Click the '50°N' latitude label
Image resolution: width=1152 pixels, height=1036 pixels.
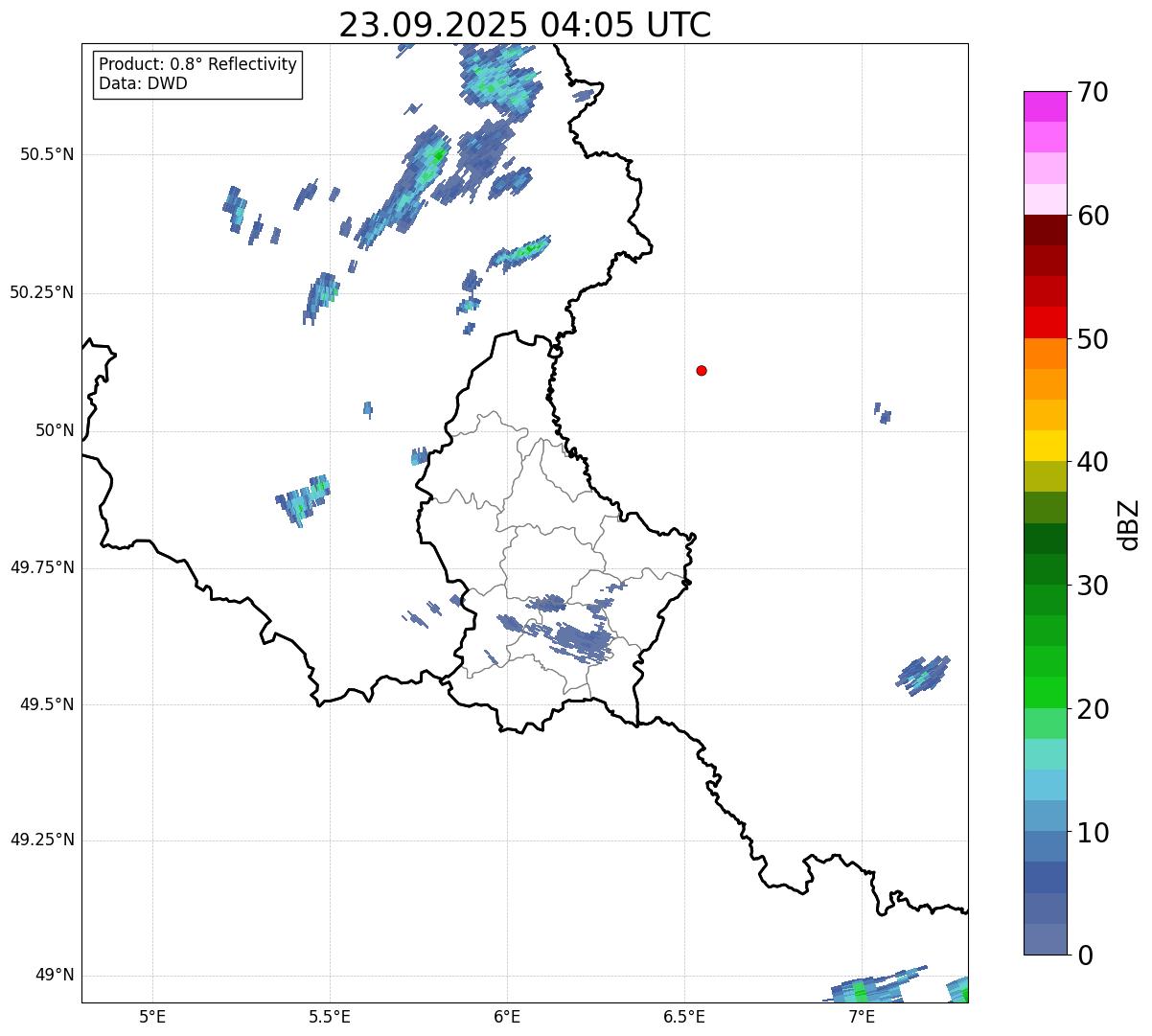(55, 430)
